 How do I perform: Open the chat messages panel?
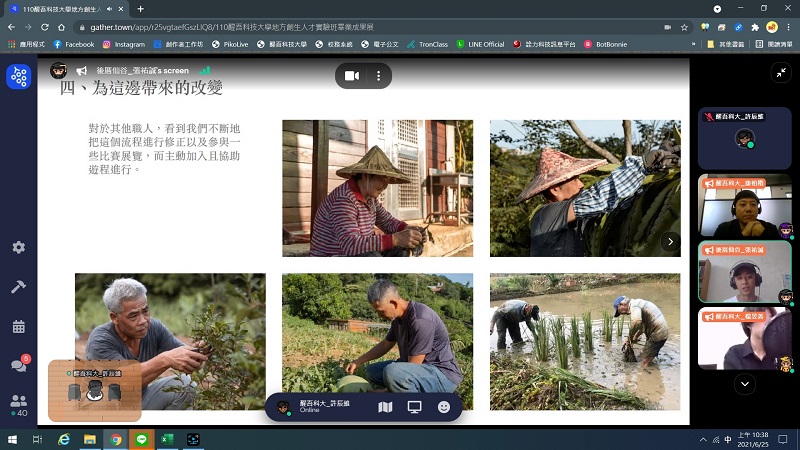point(18,365)
